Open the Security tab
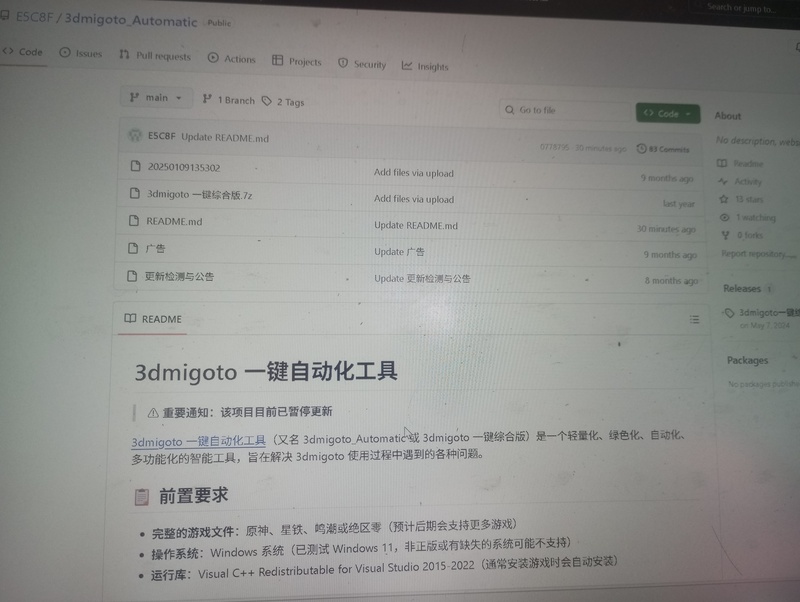 pyautogui.click(x=361, y=64)
